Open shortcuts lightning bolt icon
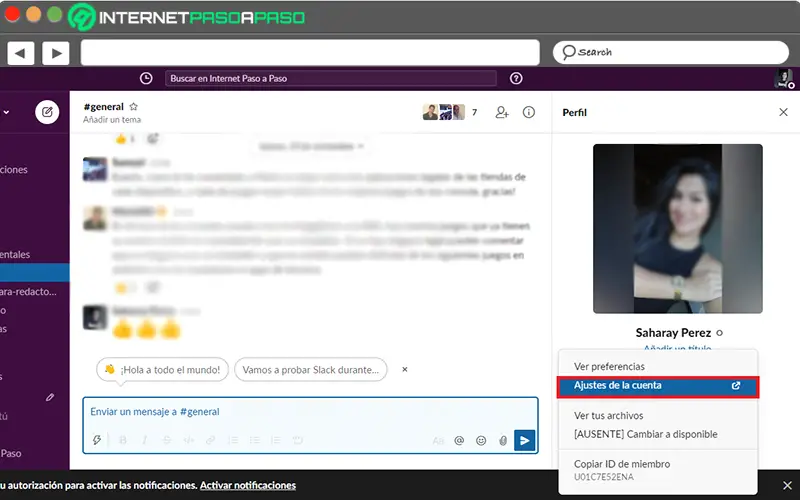800x500 pixels. (96, 440)
